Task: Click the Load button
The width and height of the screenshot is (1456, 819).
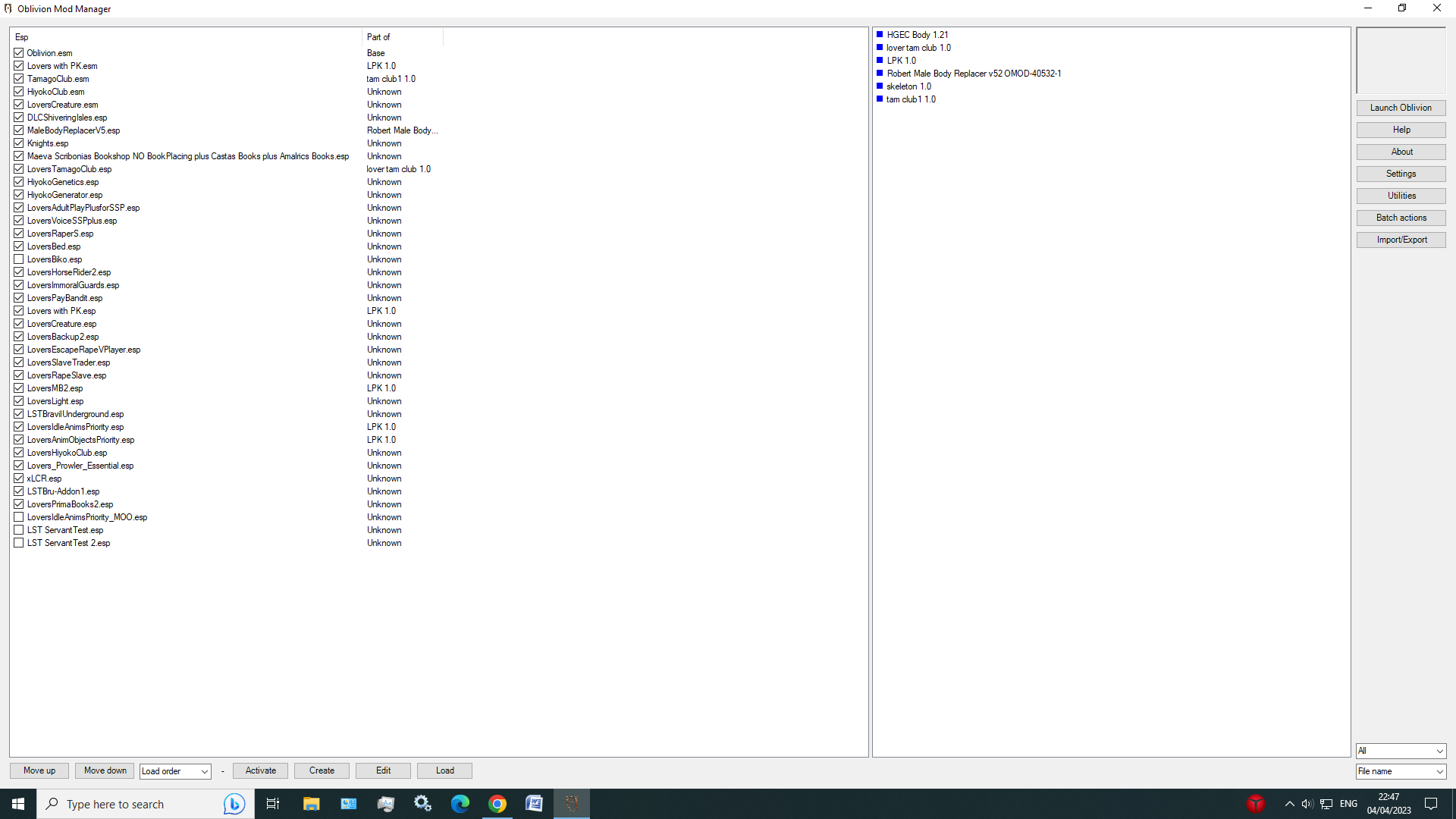Action: [x=444, y=770]
